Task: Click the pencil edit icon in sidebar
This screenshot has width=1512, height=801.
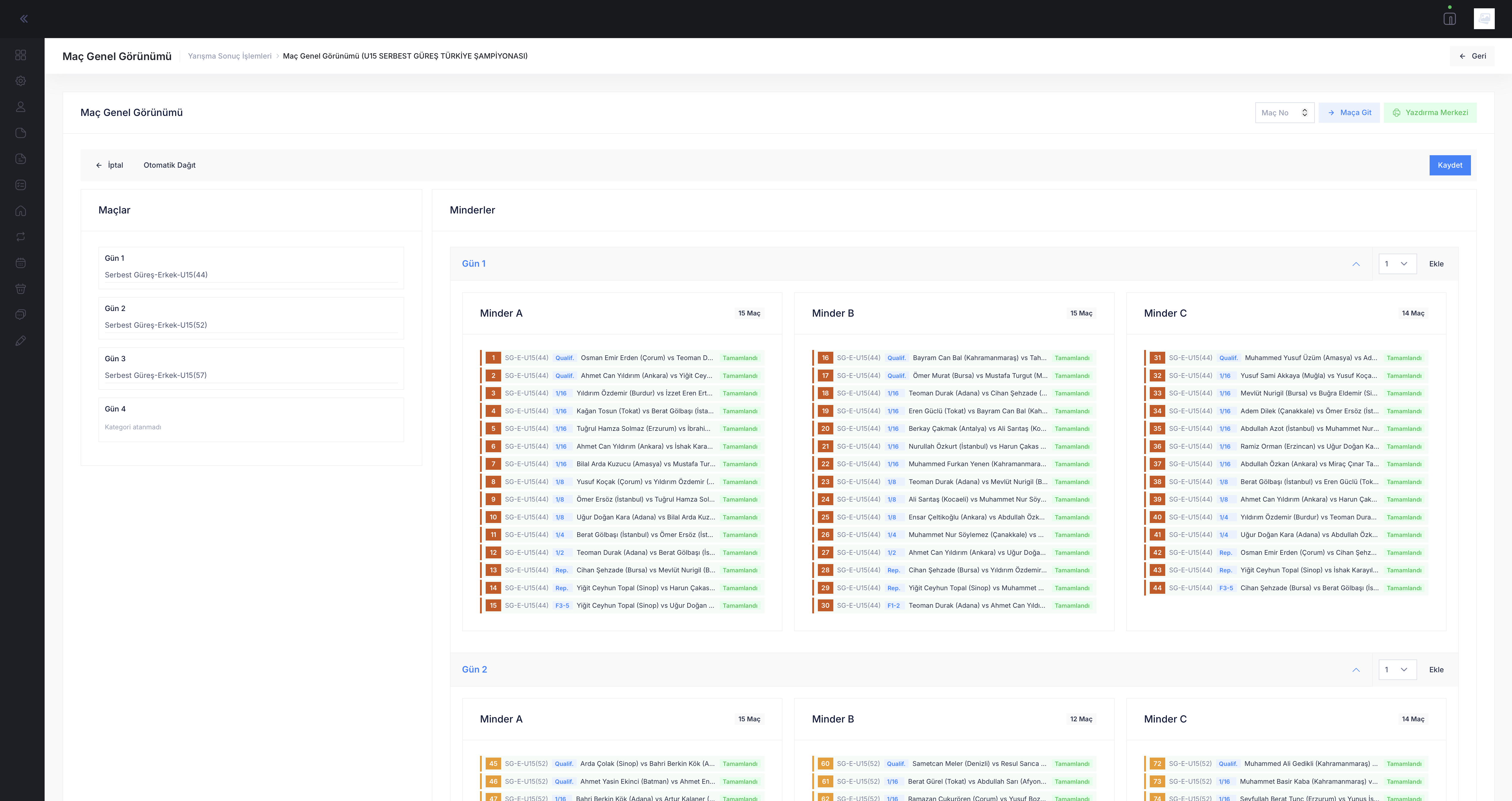Action: click(x=21, y=340)
